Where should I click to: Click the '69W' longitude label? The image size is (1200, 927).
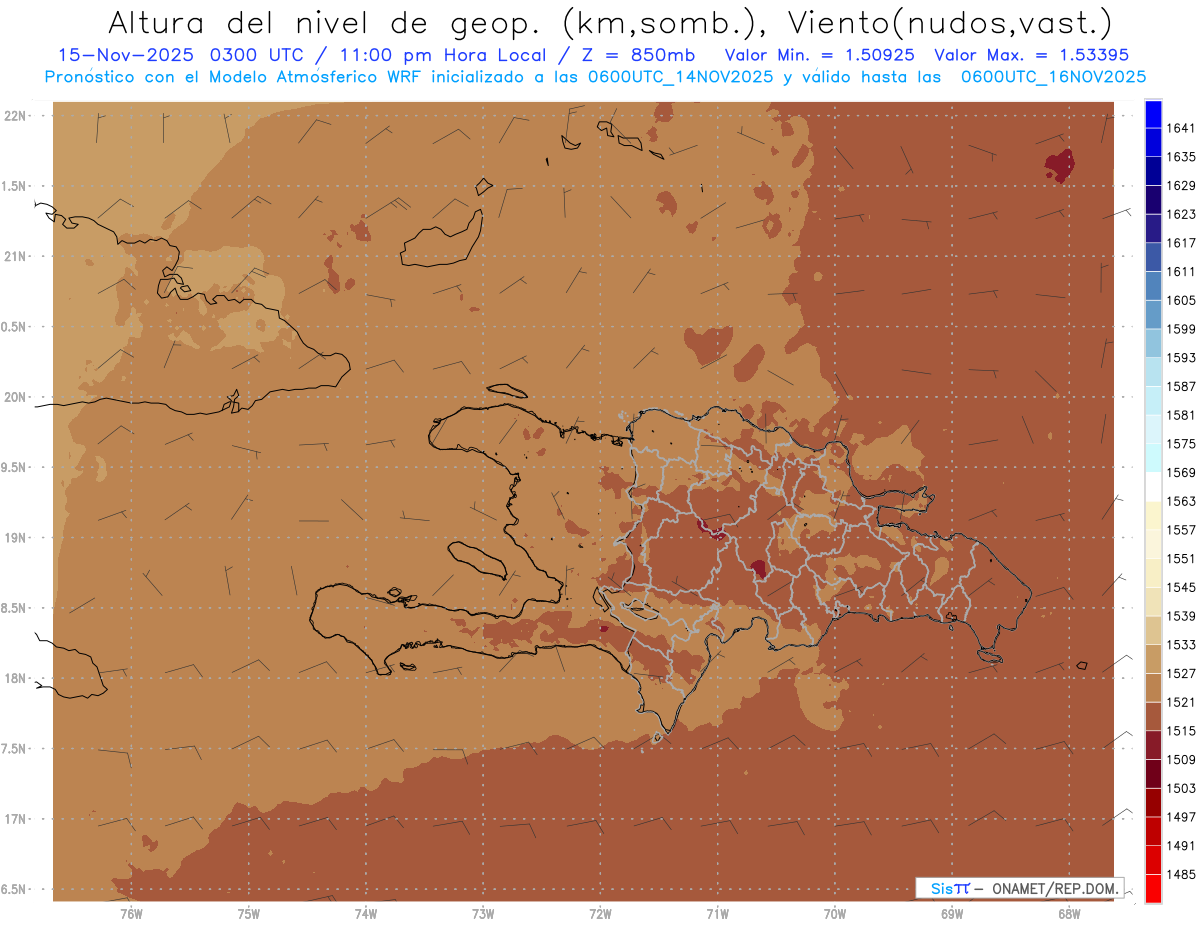(x=952, y=913)
